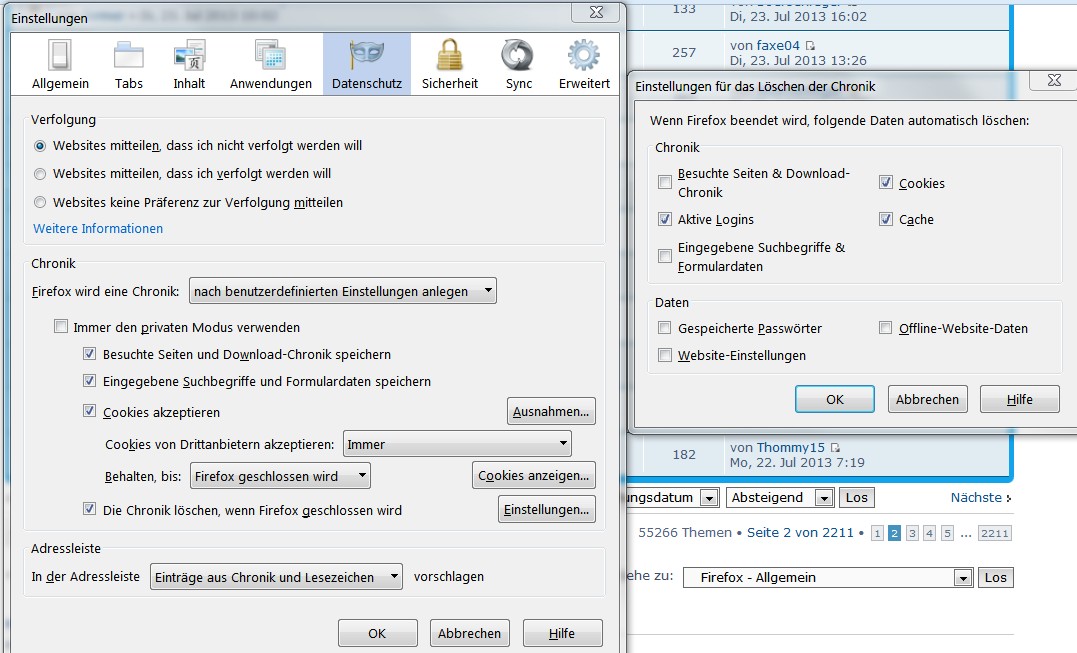Open the Tabs settings icon
The height and width of the screenshot is (653, 1077).
[x=128, y=65]
